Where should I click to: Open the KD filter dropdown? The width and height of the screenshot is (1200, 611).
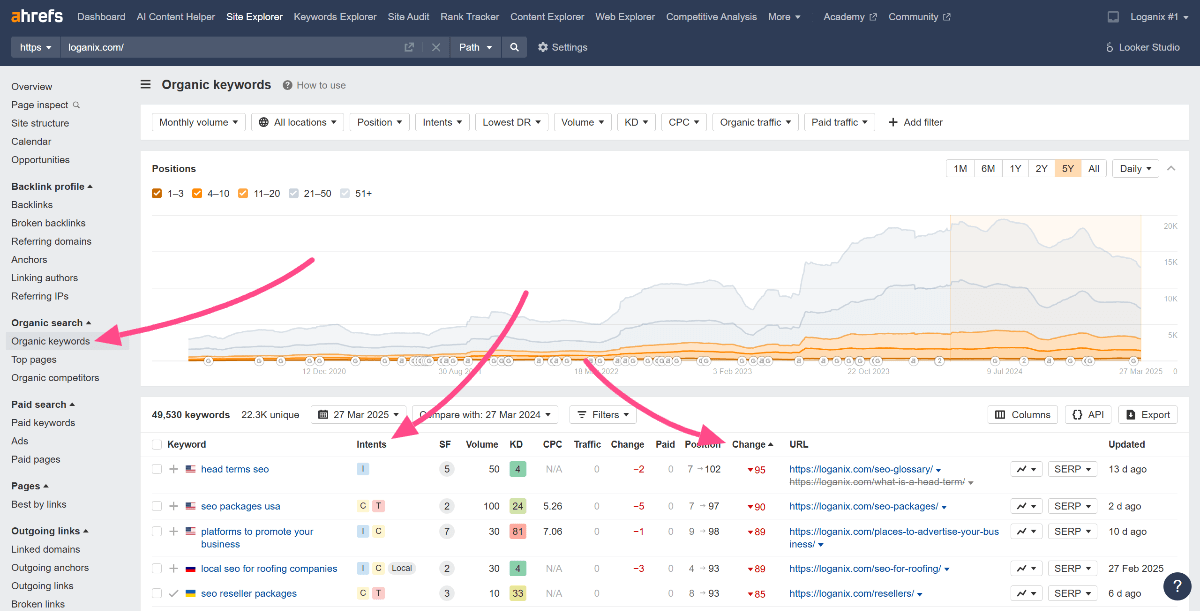pos(636,122)
